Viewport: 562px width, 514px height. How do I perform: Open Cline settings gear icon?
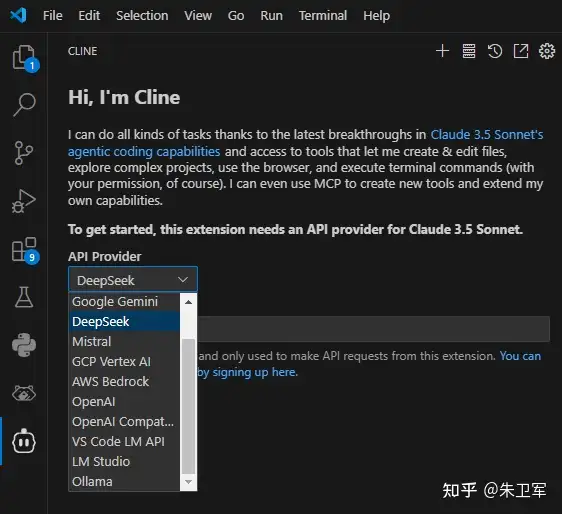click(547, 51)
